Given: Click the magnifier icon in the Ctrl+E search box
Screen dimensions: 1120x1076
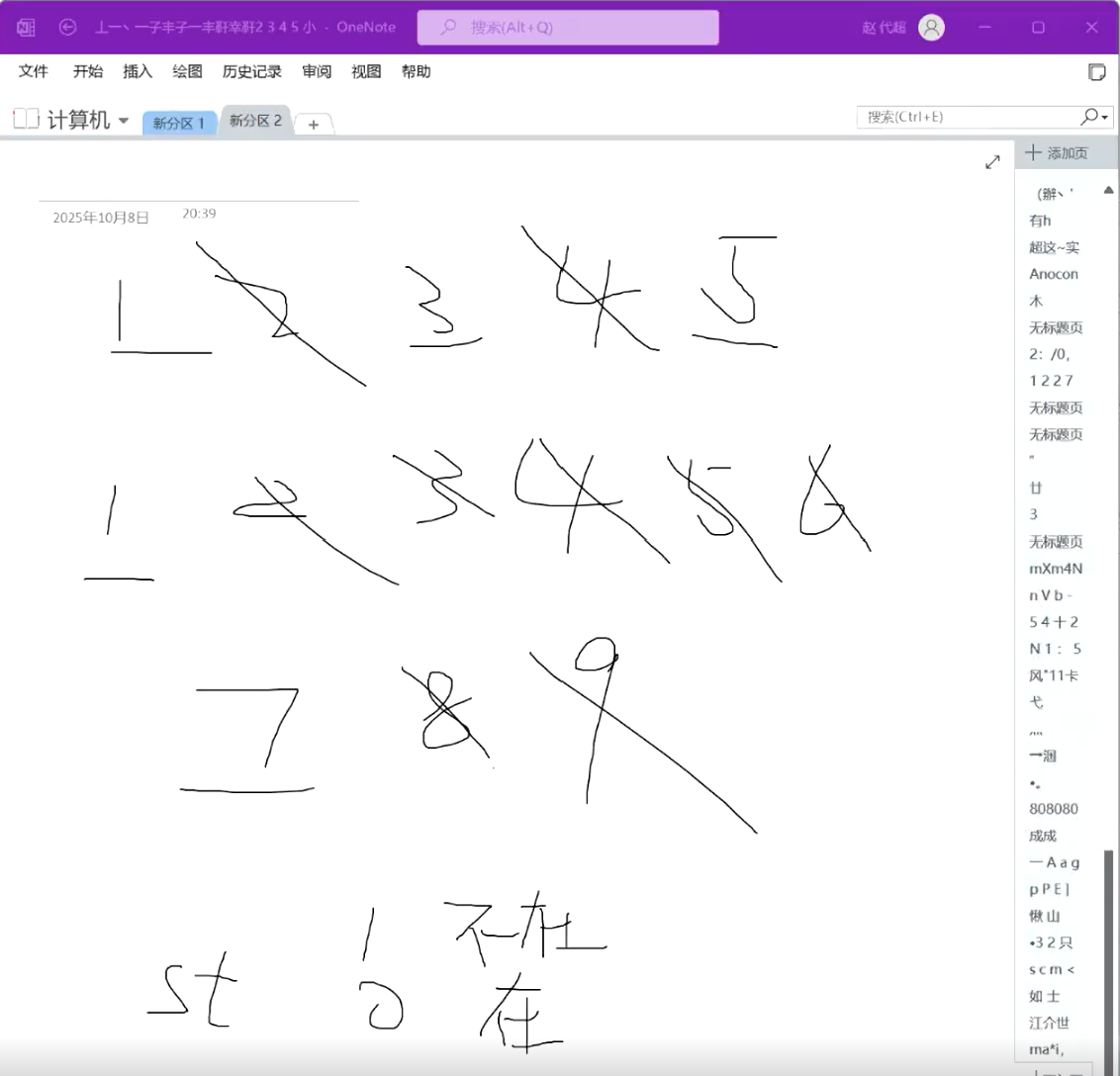Looking at the screenshot, I should click(x=1089, y=117).
